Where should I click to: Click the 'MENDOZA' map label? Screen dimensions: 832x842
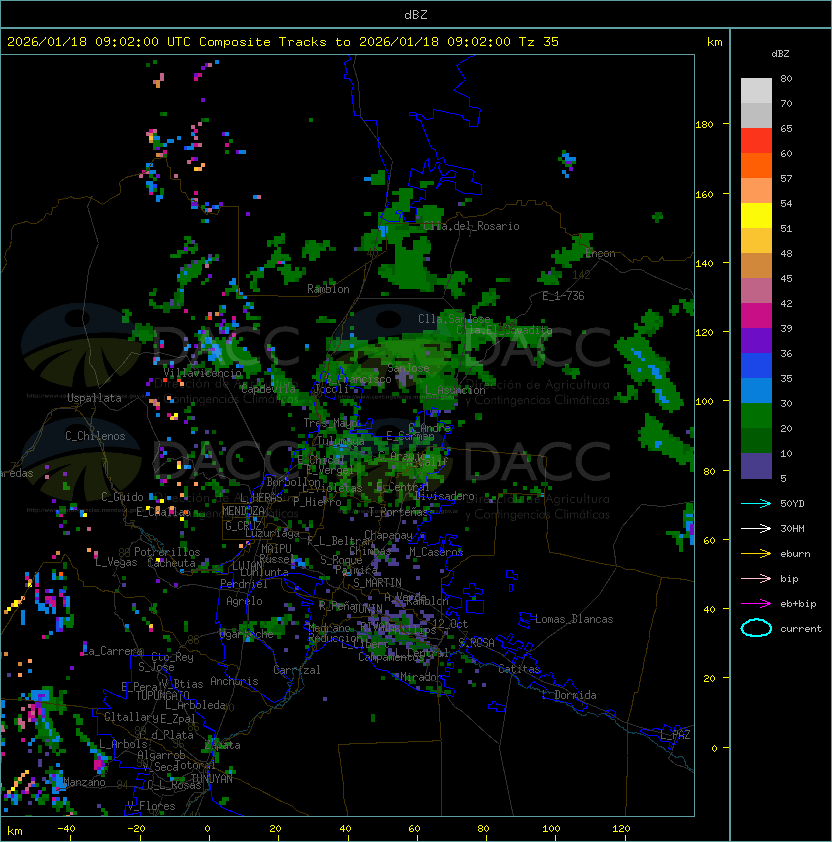(x=243, y=511)
